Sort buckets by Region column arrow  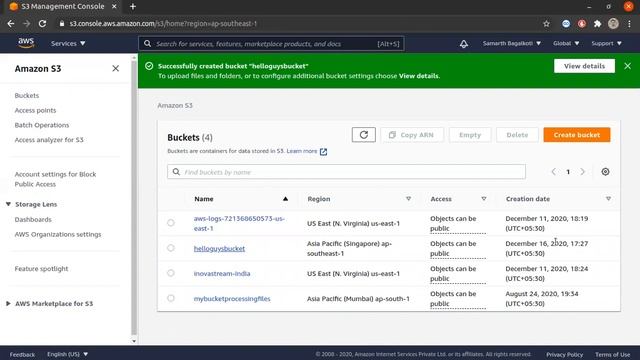point(408,199)
